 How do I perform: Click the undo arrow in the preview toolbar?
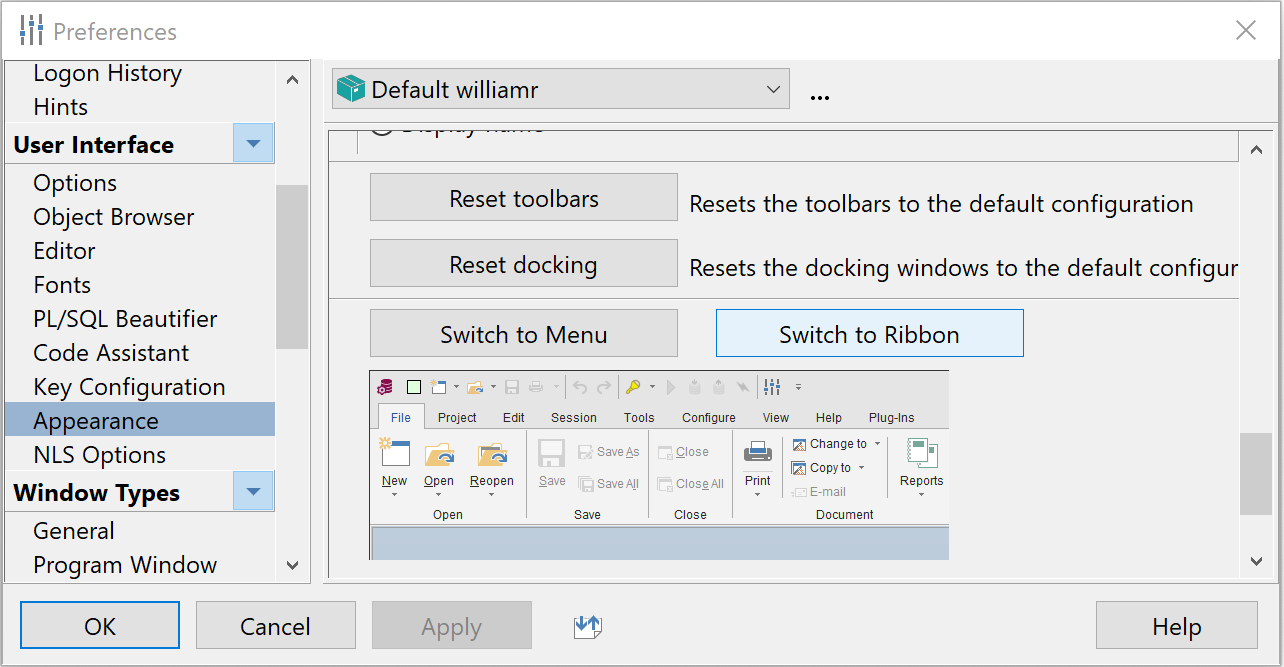tap(580, 387)
